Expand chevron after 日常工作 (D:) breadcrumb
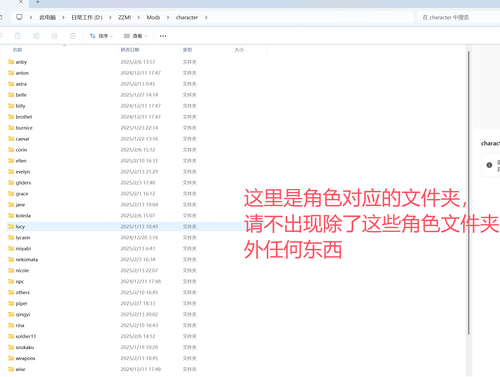Screen dimensions: 500x377 110,17
